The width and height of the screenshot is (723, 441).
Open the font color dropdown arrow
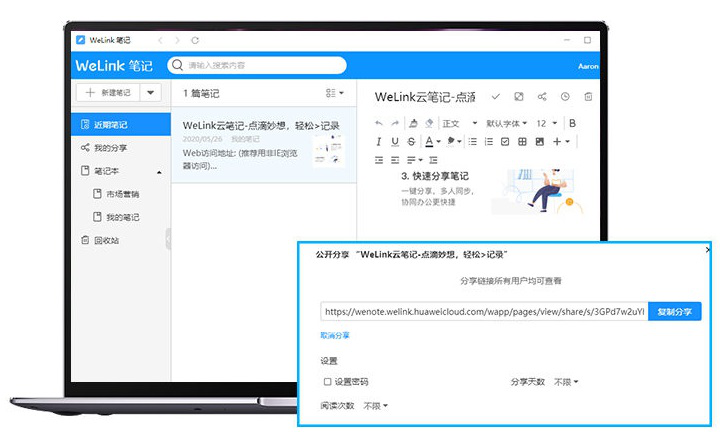[x=439, y=142]
